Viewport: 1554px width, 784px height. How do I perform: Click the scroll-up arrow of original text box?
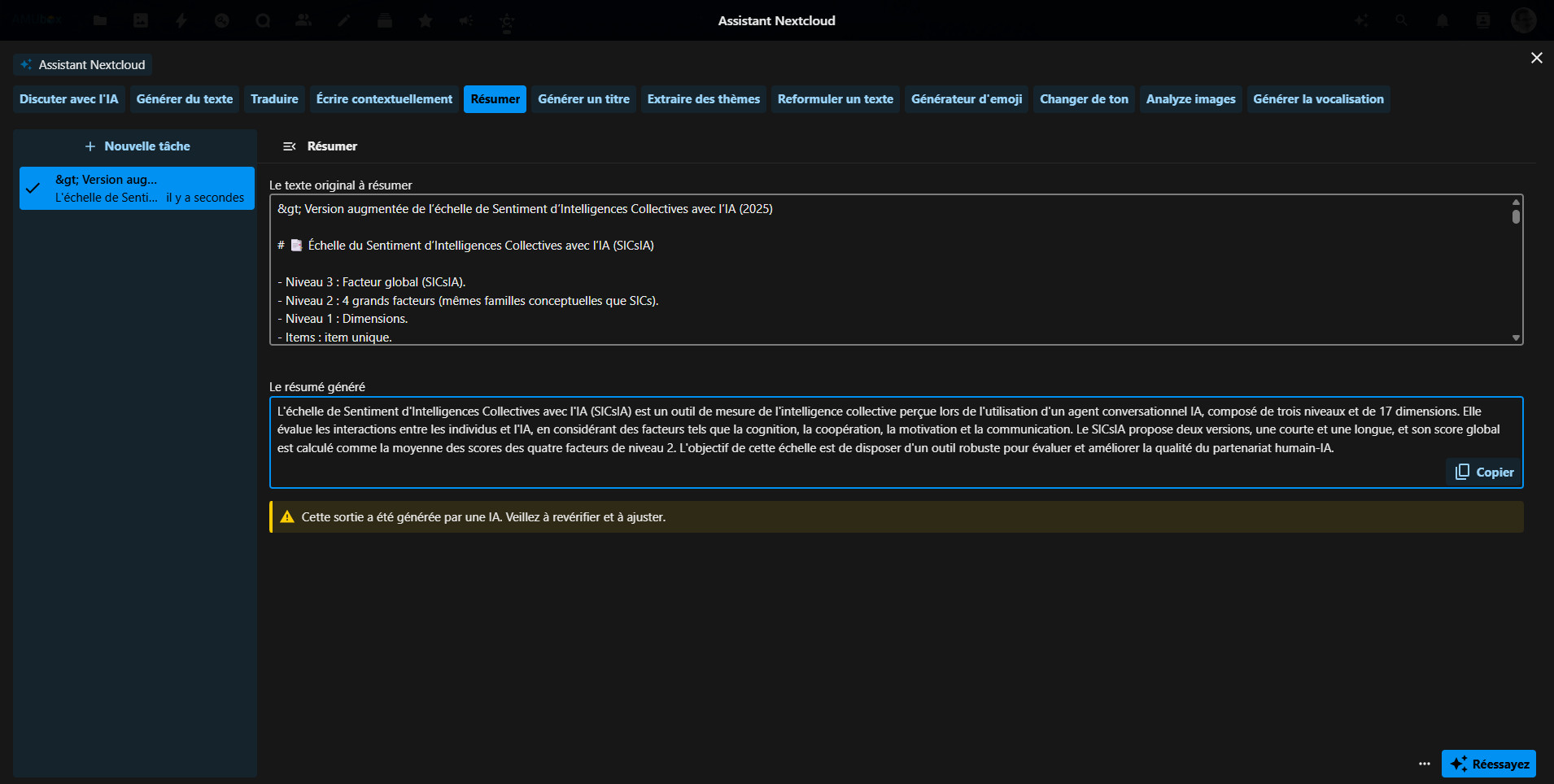pyautogui.click(x=1516, y=202)
